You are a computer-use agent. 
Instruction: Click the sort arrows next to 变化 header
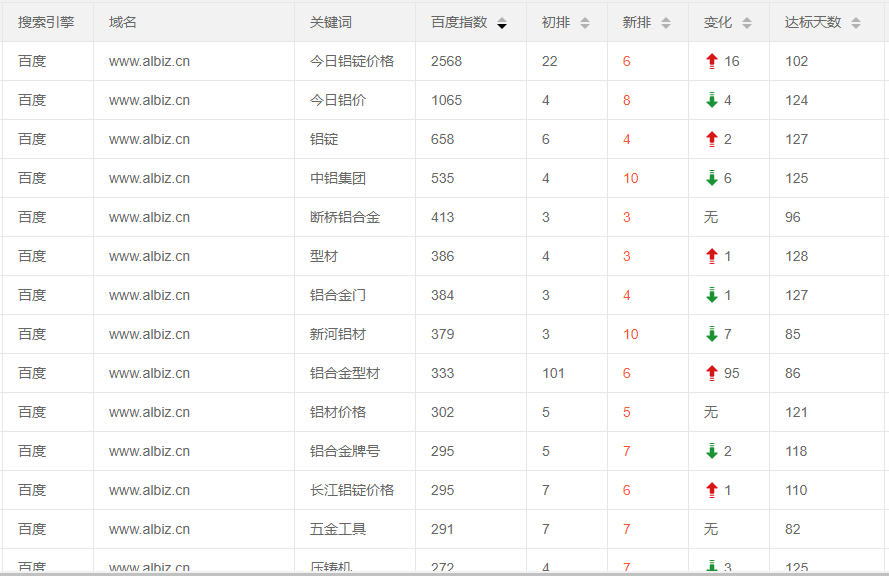[747, 23]
